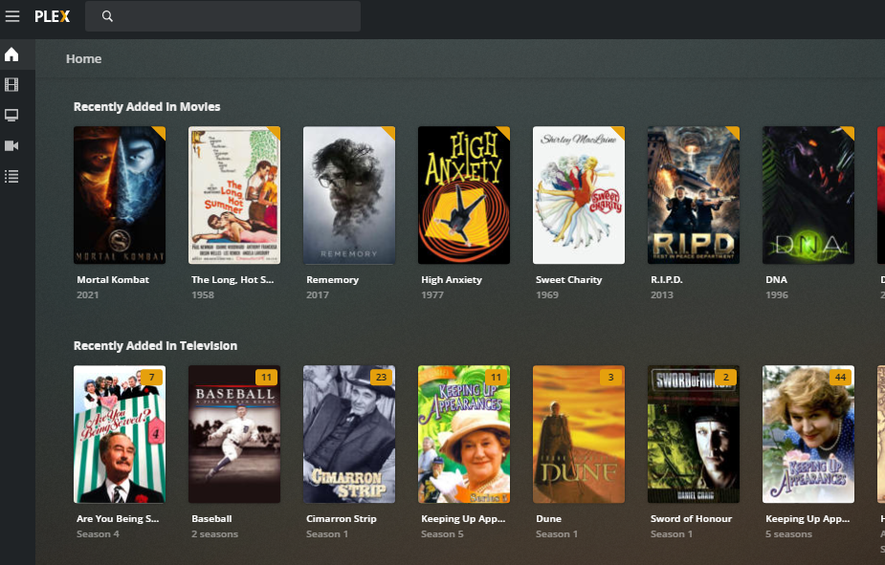The width and height of the screenshot is (885, 565).
Task: Click year 2021 under Mortal Kombat
Action: pos(87,295)
